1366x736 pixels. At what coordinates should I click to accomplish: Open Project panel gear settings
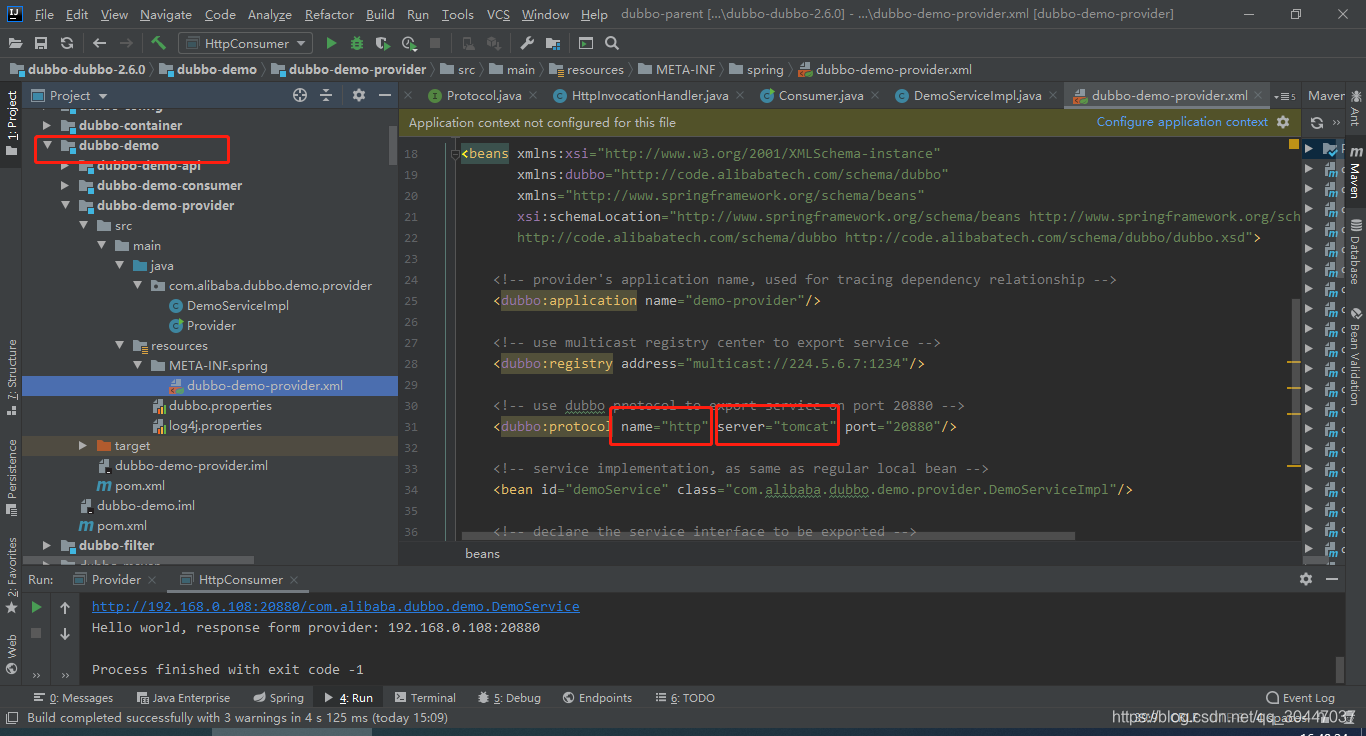359,95
